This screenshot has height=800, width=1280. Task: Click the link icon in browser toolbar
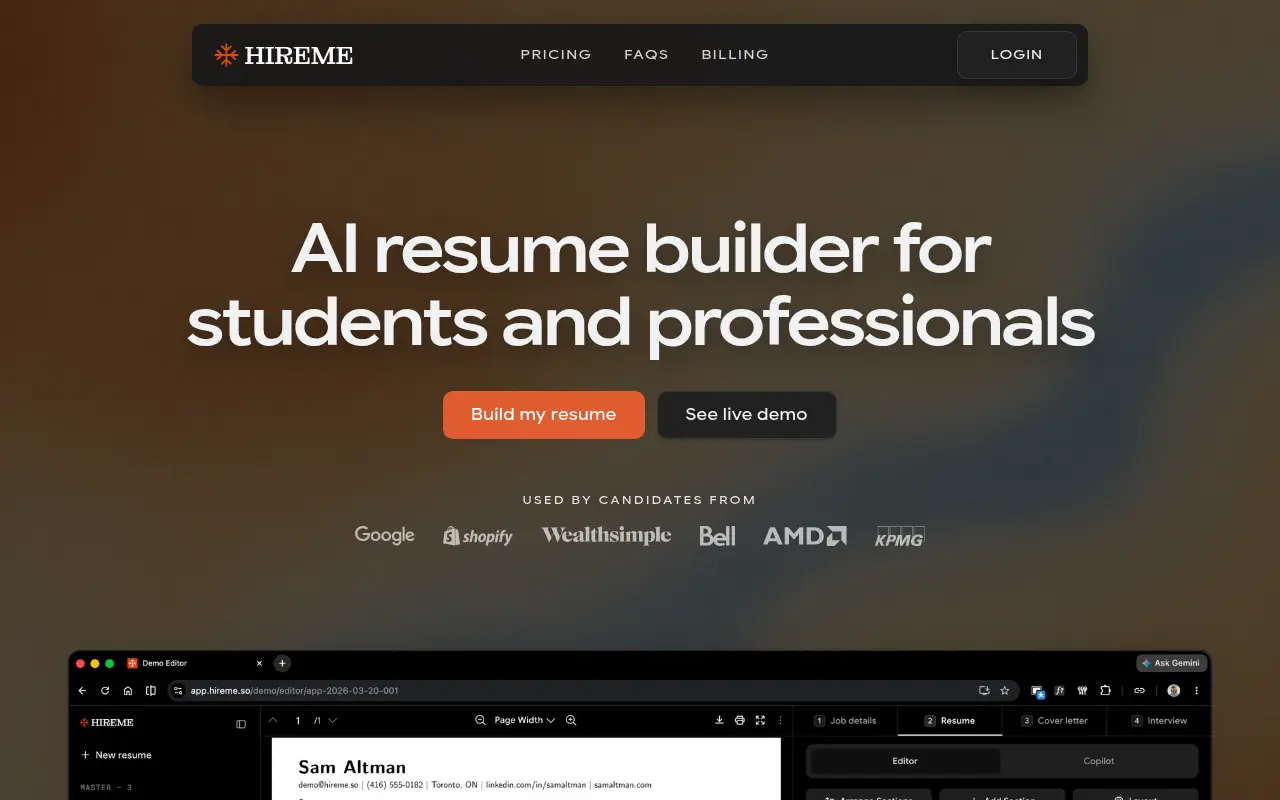click(1139, 690)
